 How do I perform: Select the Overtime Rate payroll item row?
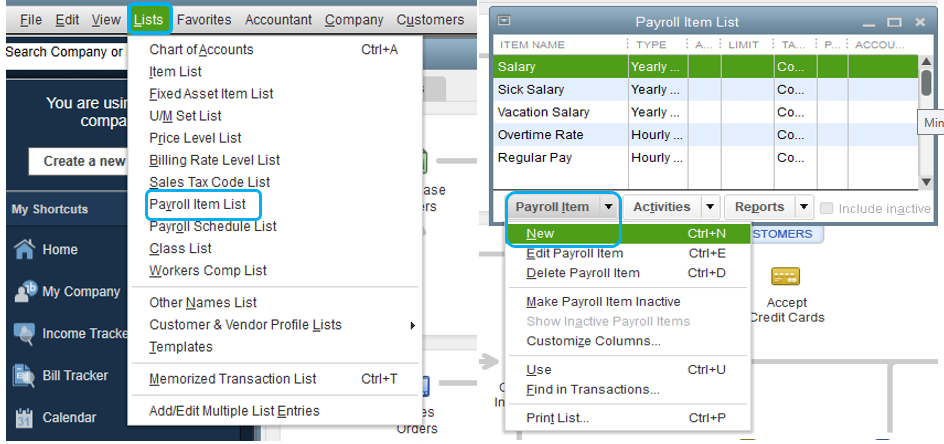[540, 135]
